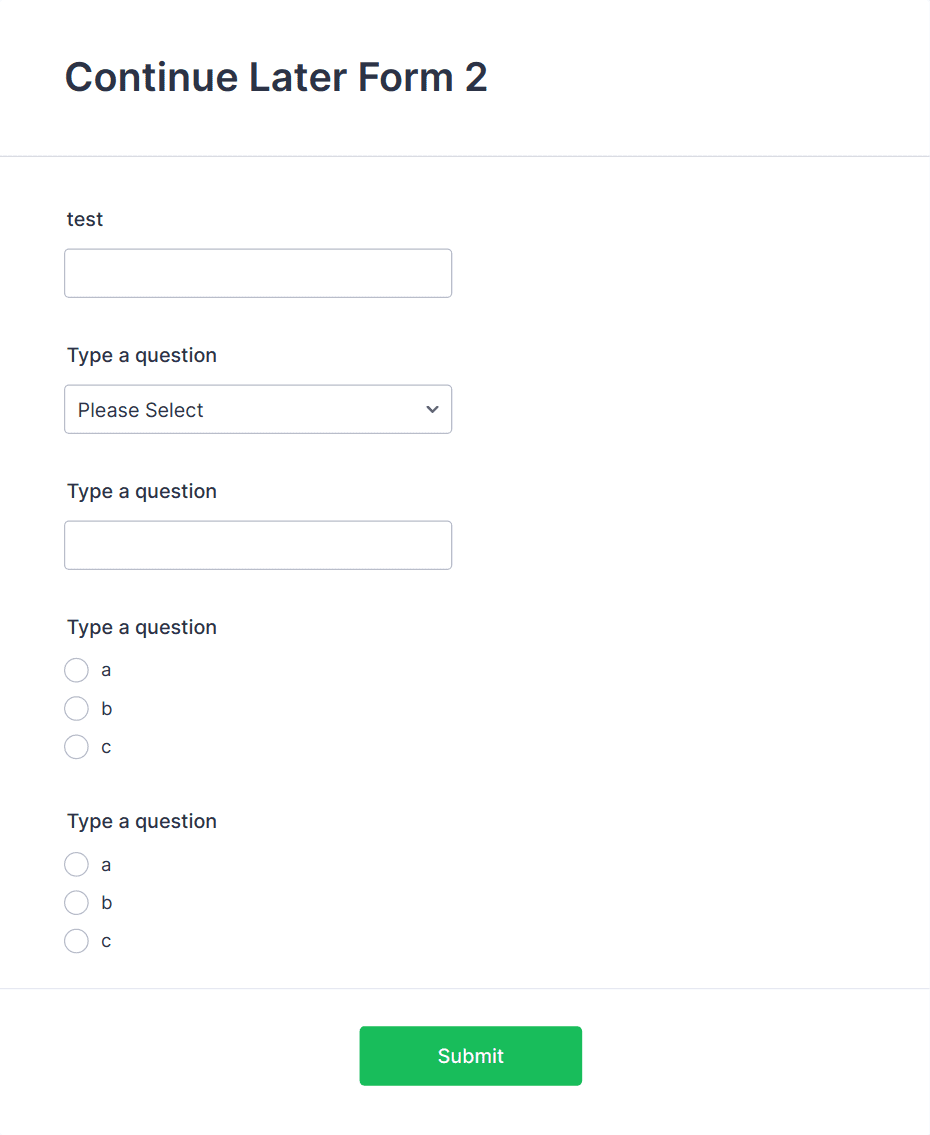Select radio option 'c' in the third question
The width and height of the screenshot is (930, 1135).
tap(76, 746)
